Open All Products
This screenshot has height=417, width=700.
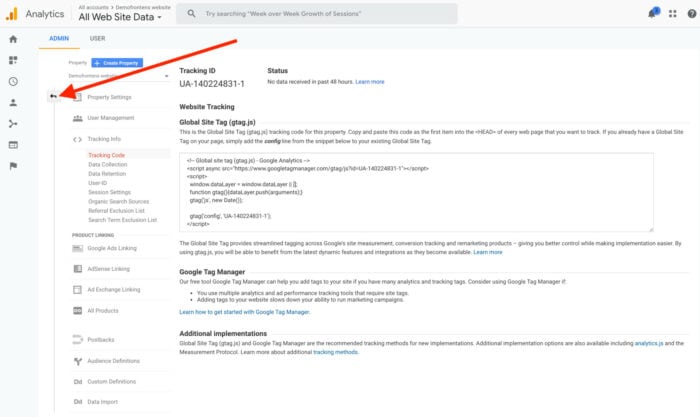(x=103, y=311)
